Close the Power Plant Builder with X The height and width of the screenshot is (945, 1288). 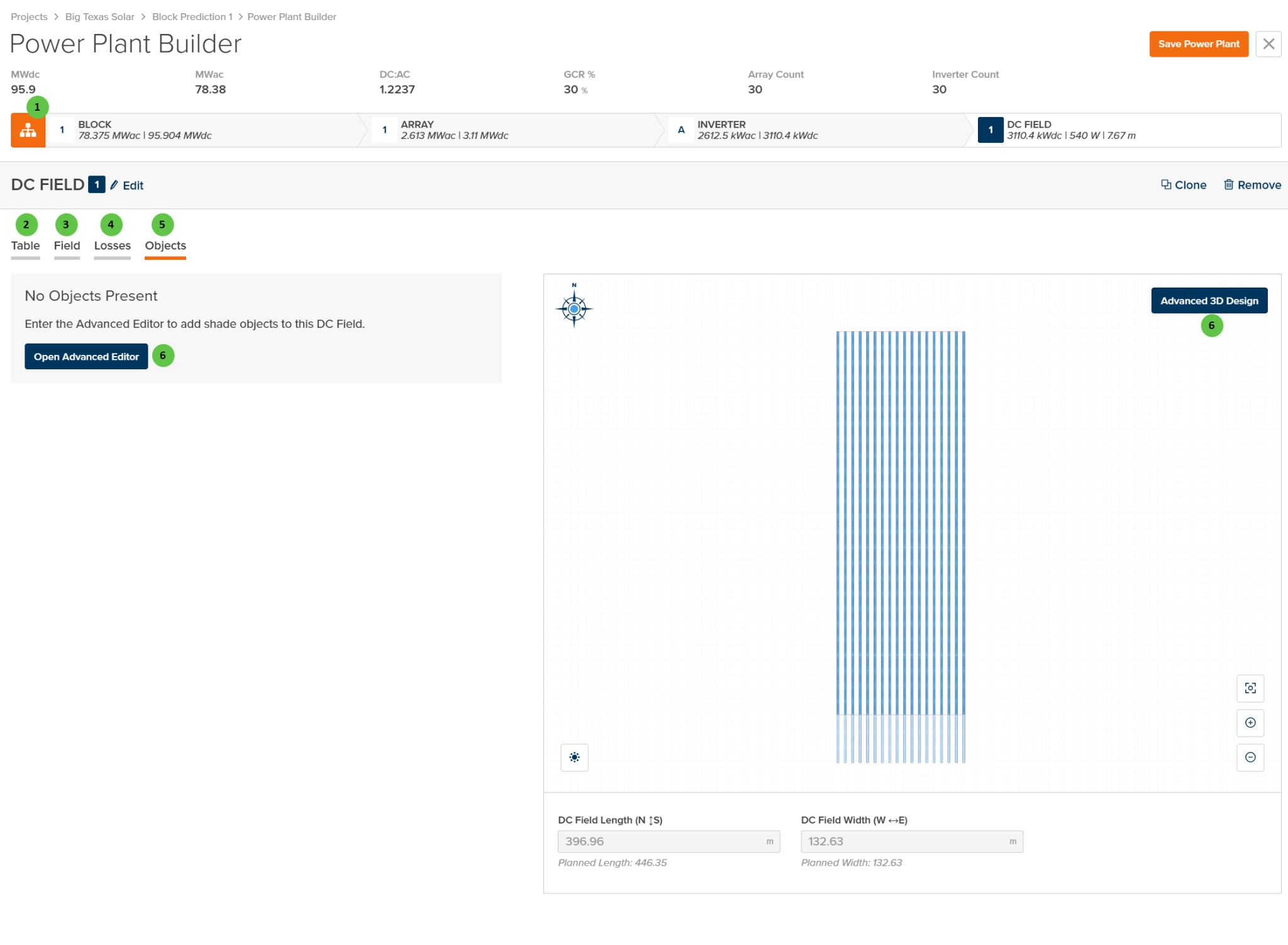pos(1268,44)
